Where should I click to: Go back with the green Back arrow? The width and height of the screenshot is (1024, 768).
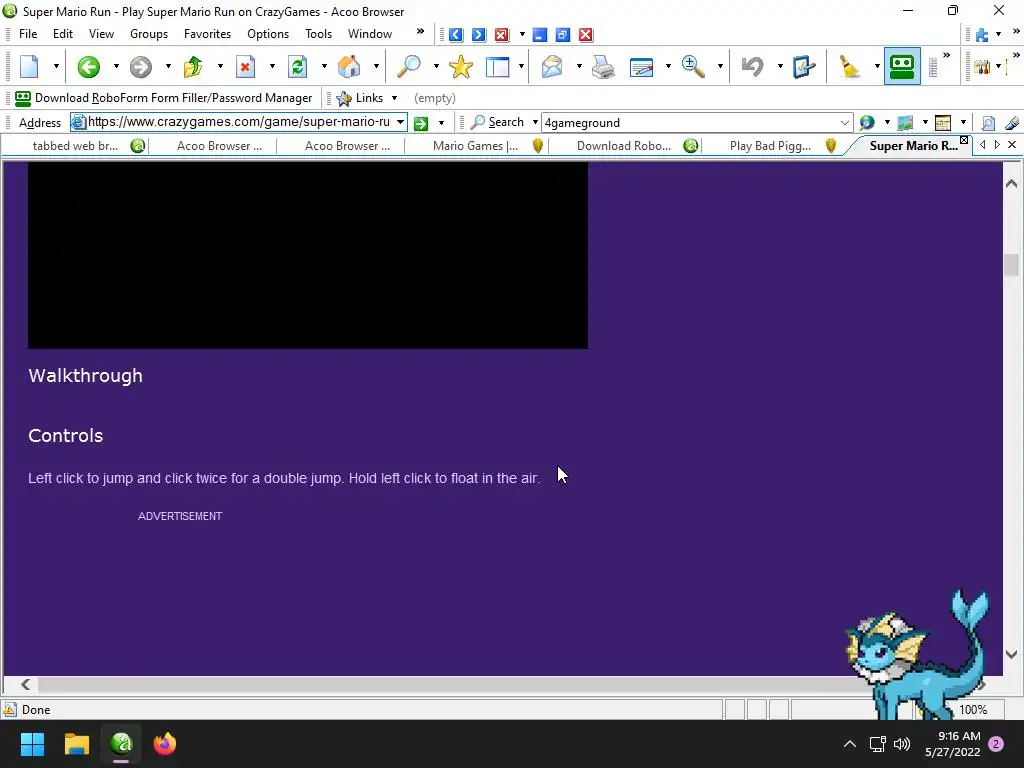click(89, 67)
